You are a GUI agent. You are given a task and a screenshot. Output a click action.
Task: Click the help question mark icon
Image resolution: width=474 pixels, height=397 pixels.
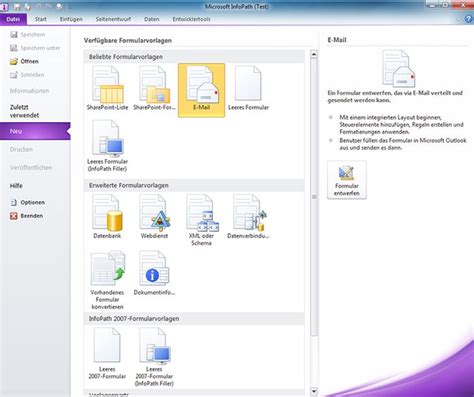pyautogui.click(x=468, y=19)
